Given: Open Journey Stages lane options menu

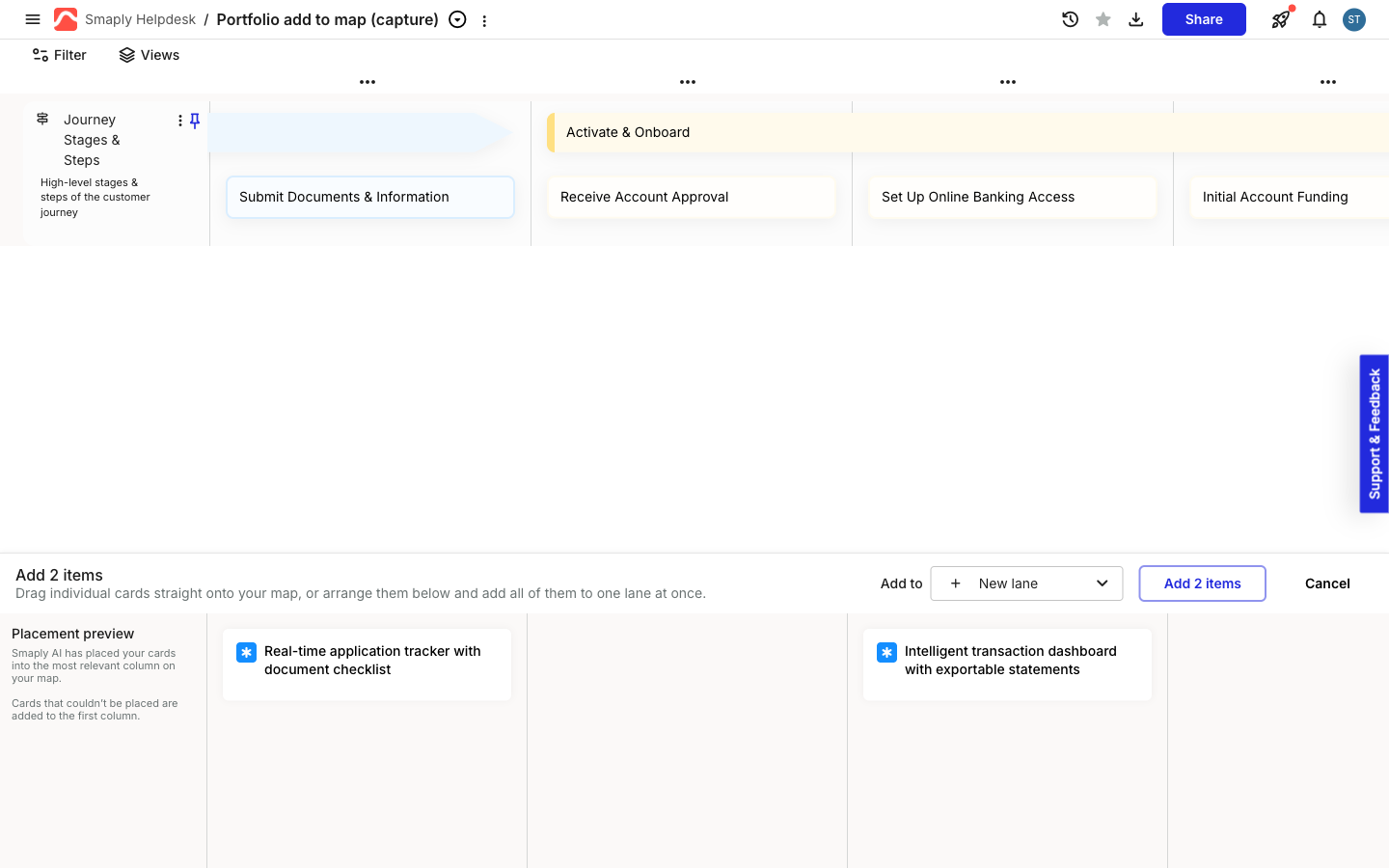Looking at the screenshot, I should point(179,121).
